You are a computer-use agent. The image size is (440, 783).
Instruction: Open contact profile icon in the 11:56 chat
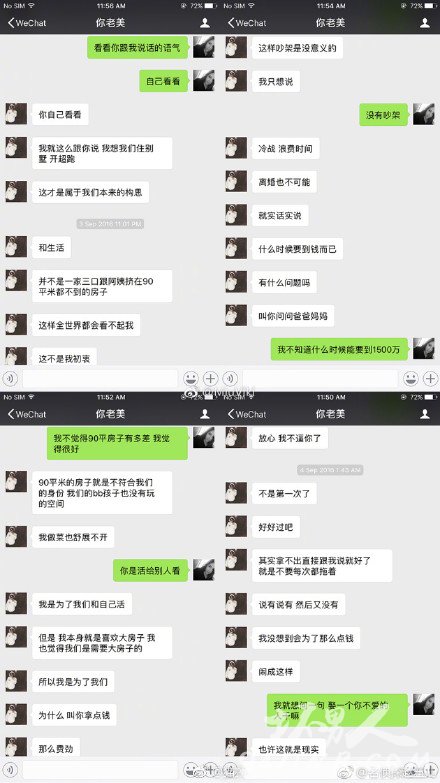(x=205, y=23)
